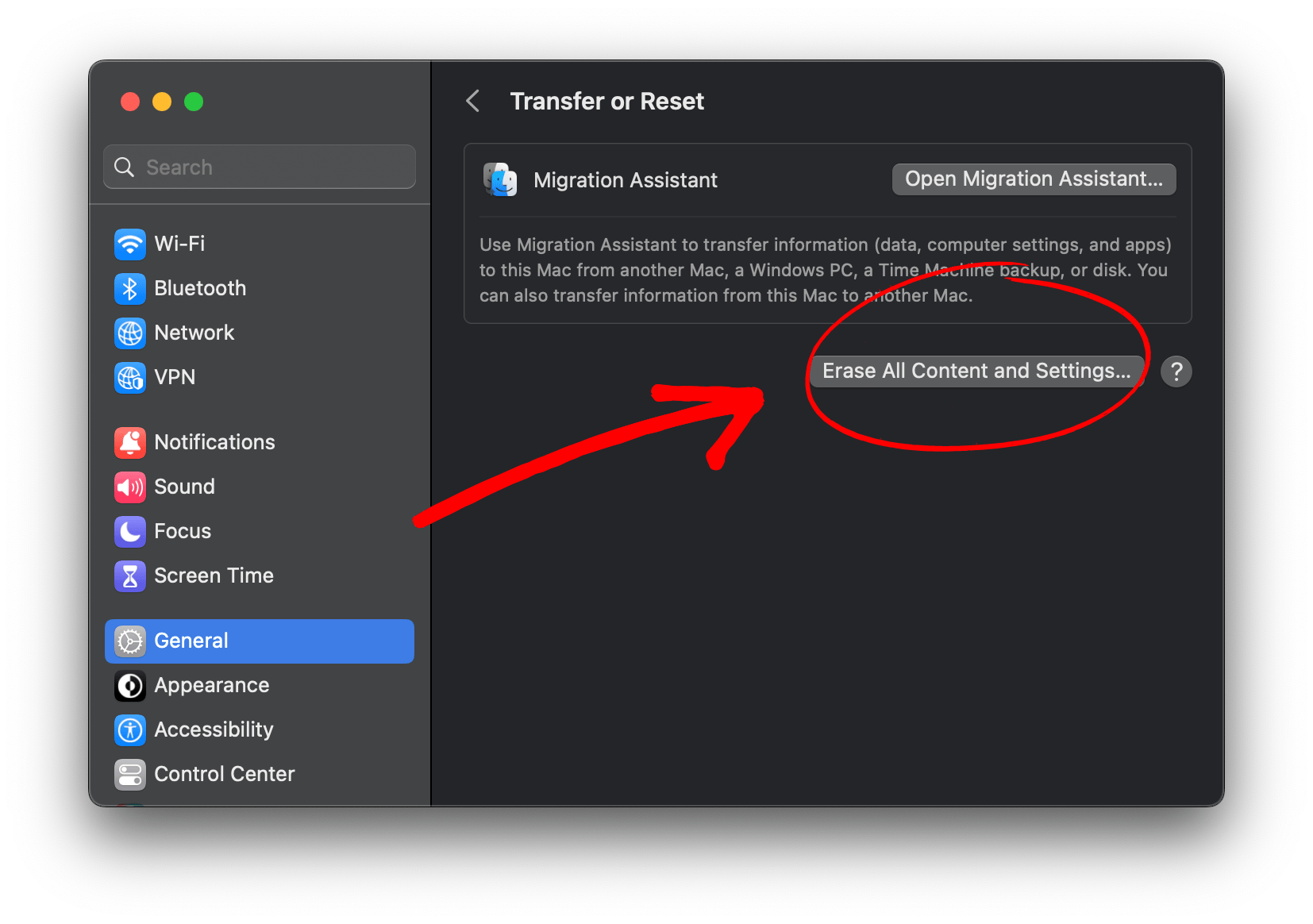Click Erase All Content and Settings
Viewport: 1313px width, 924px height.
(976, 371)
